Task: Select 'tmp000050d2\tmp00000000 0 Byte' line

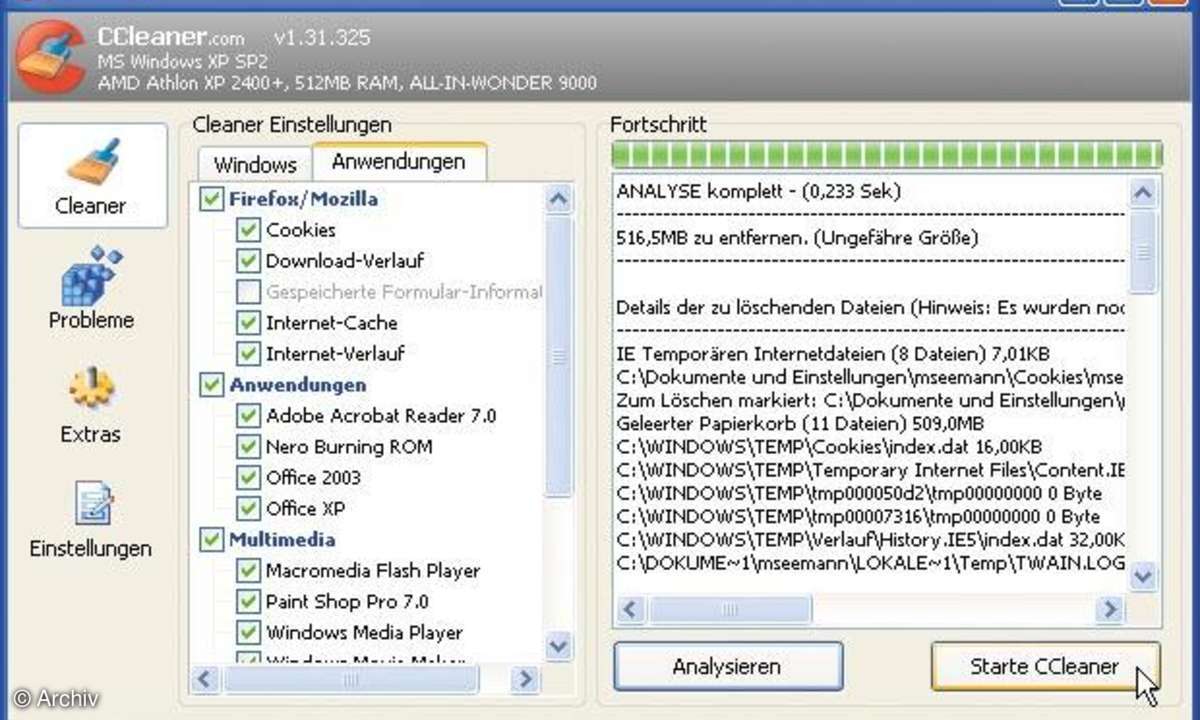Action: click(x=859, y=493)
